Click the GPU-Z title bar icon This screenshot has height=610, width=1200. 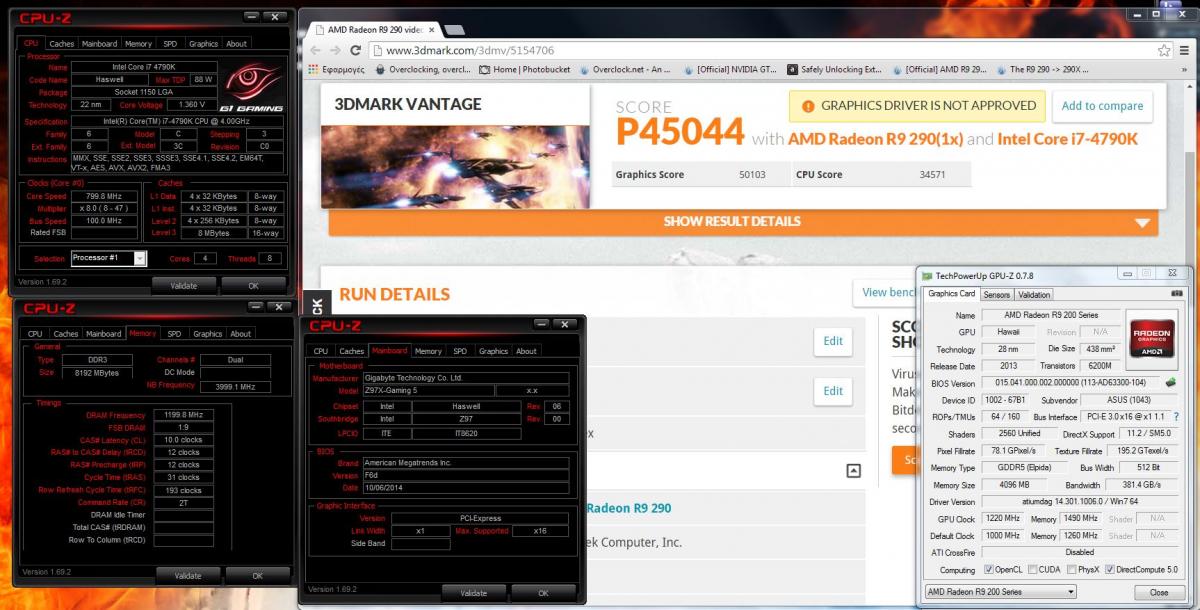[927, 275]
